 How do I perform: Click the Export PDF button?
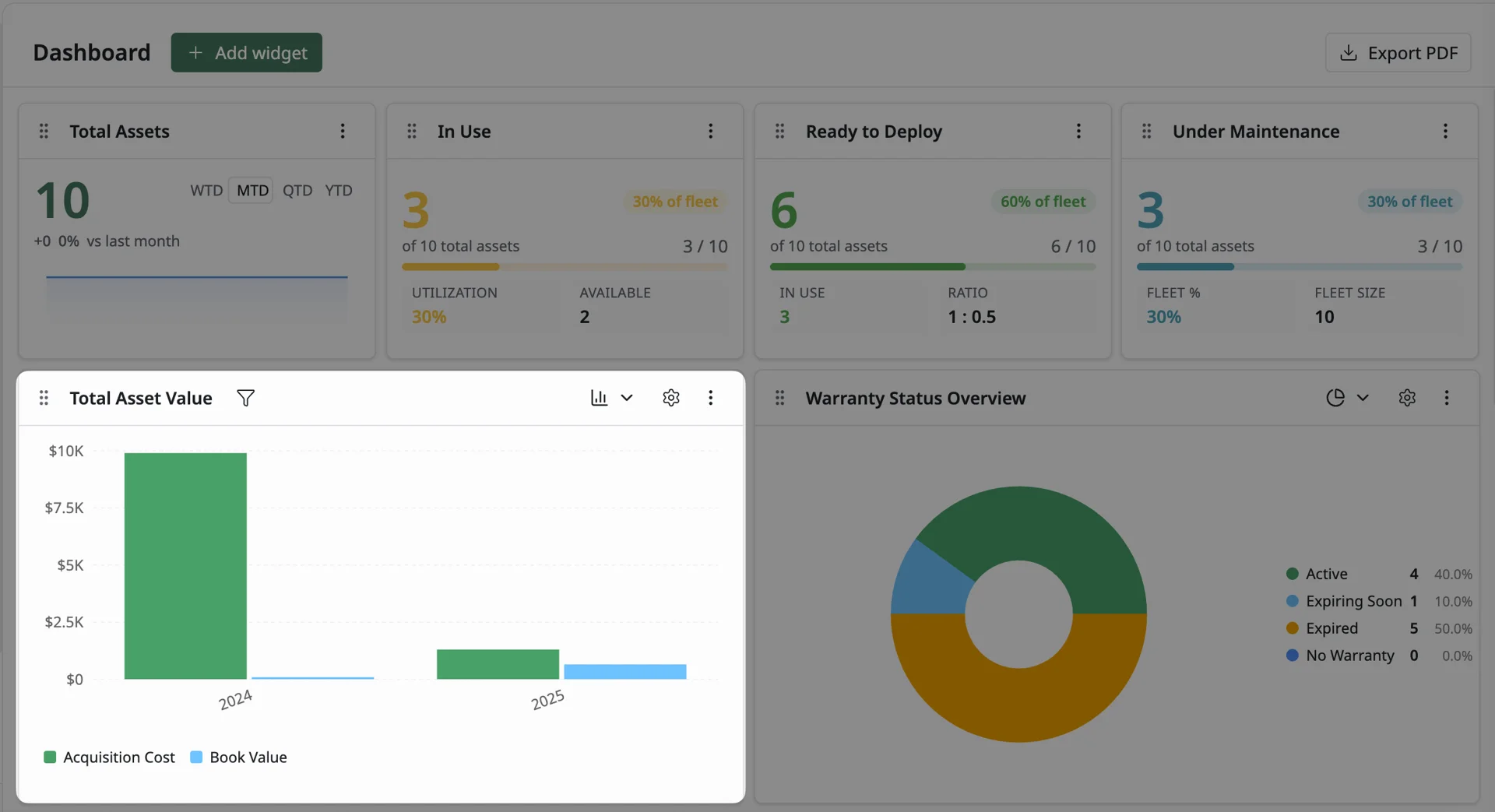click(1398, 52)
